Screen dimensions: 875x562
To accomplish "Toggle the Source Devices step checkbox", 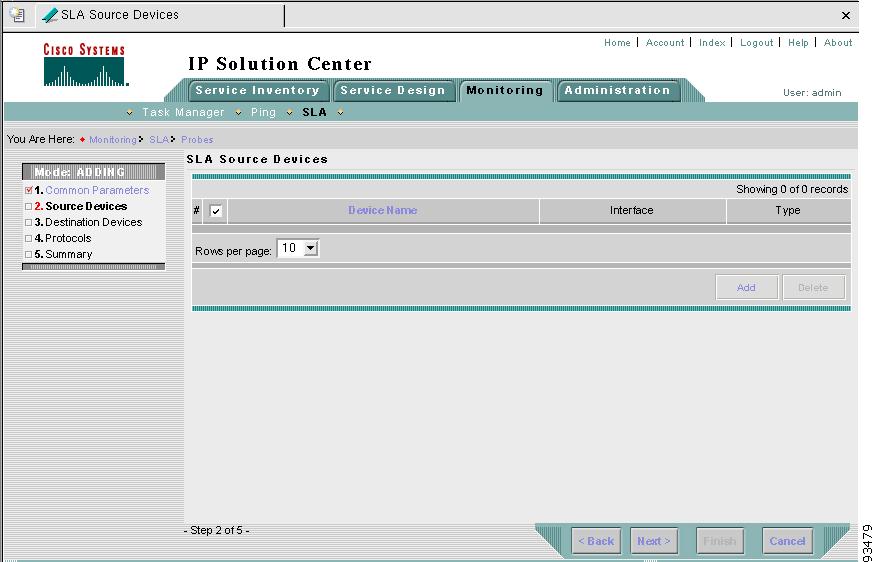I will [x=28, y=206].
